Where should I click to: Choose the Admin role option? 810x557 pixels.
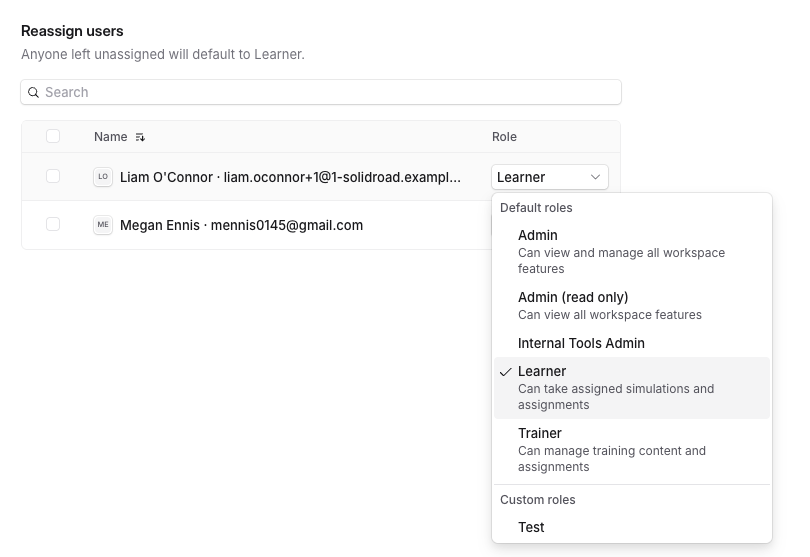point(632,251)
